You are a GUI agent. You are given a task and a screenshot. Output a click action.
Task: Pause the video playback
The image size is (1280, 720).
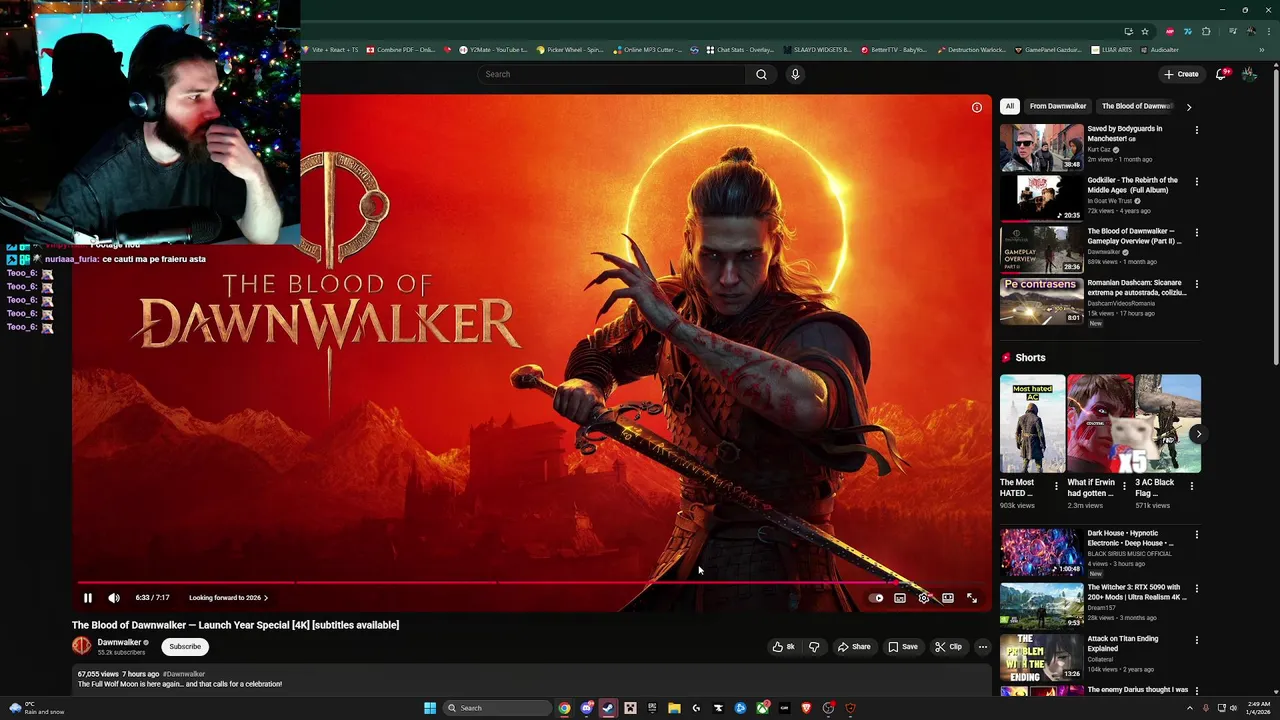[88, 598]
